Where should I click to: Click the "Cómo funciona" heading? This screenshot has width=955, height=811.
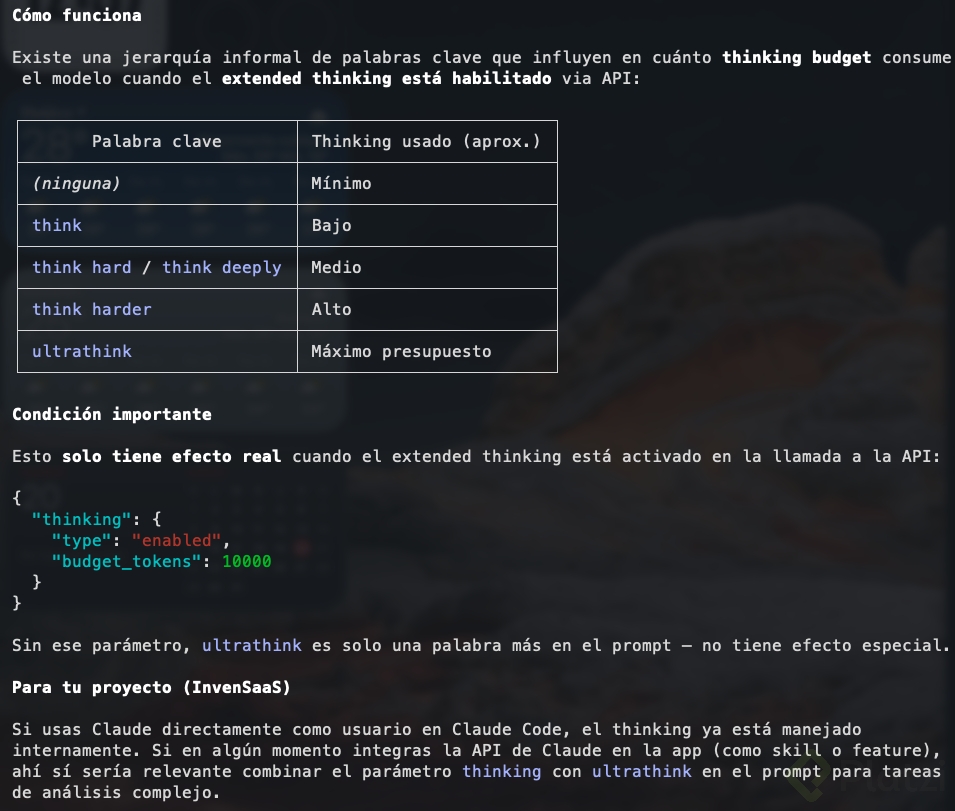click(x=76, y=16)
